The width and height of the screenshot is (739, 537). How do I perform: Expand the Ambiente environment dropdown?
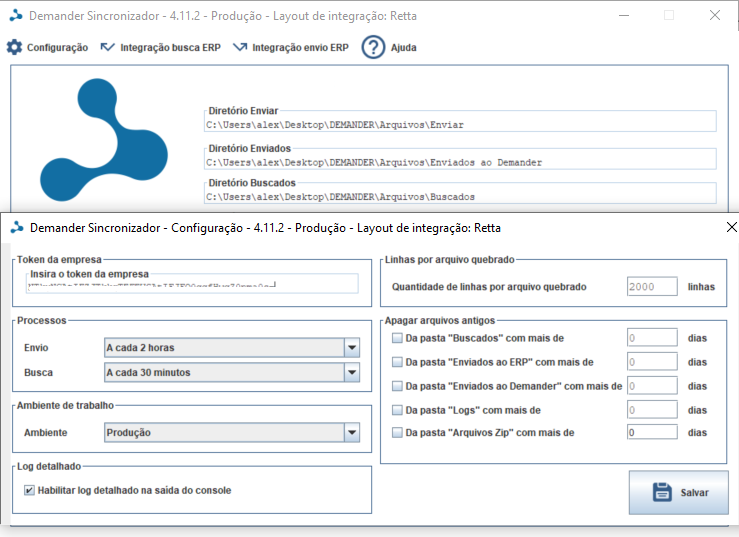(351, 432)
